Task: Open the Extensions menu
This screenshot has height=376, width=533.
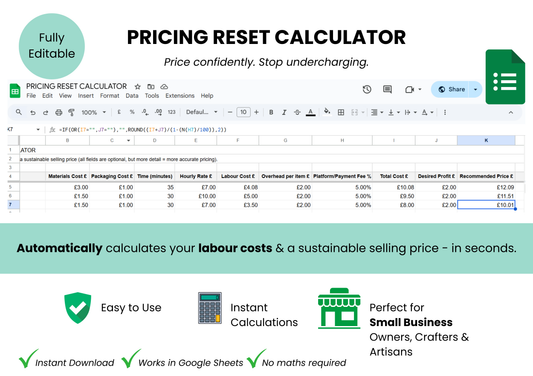Action: tap(180, 96)
